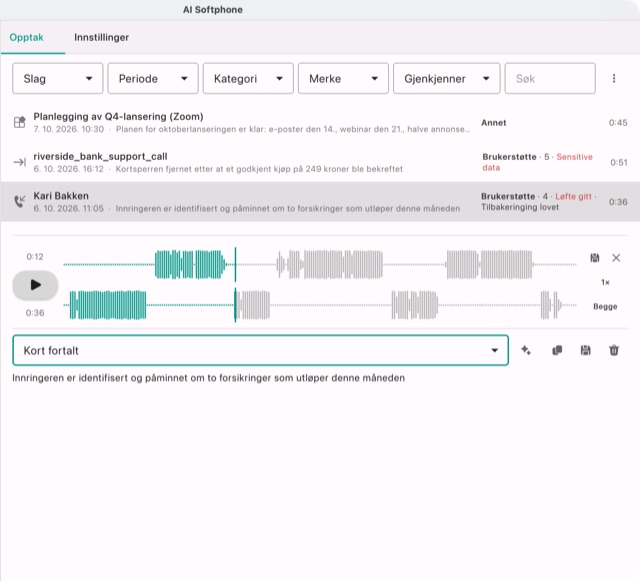The height and width of the screenshot is (581, 640).
Task: Open the Kategori filter dropdown
Action: point(248,78)
